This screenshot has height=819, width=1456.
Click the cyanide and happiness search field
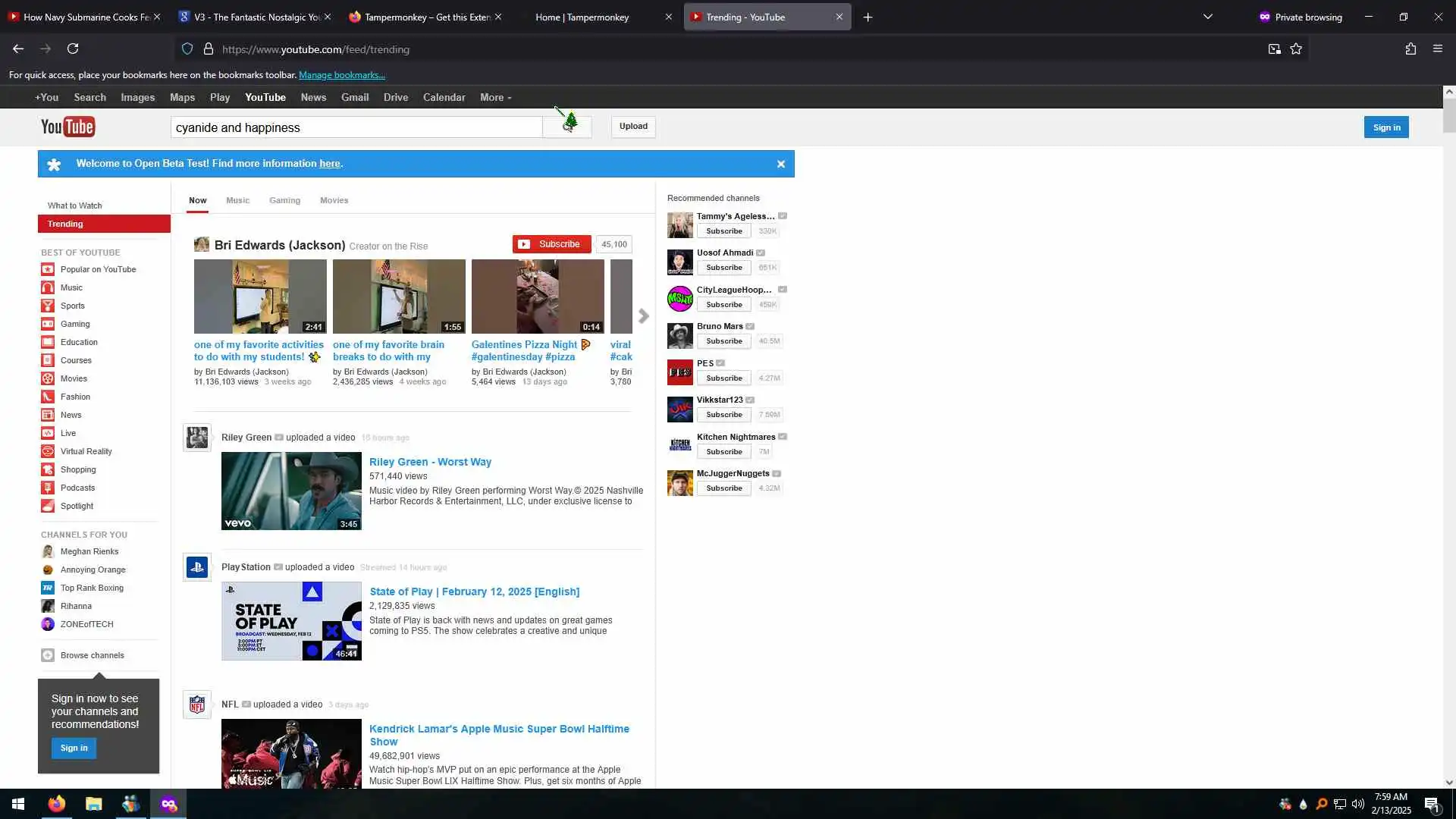[x=356, y=127]
